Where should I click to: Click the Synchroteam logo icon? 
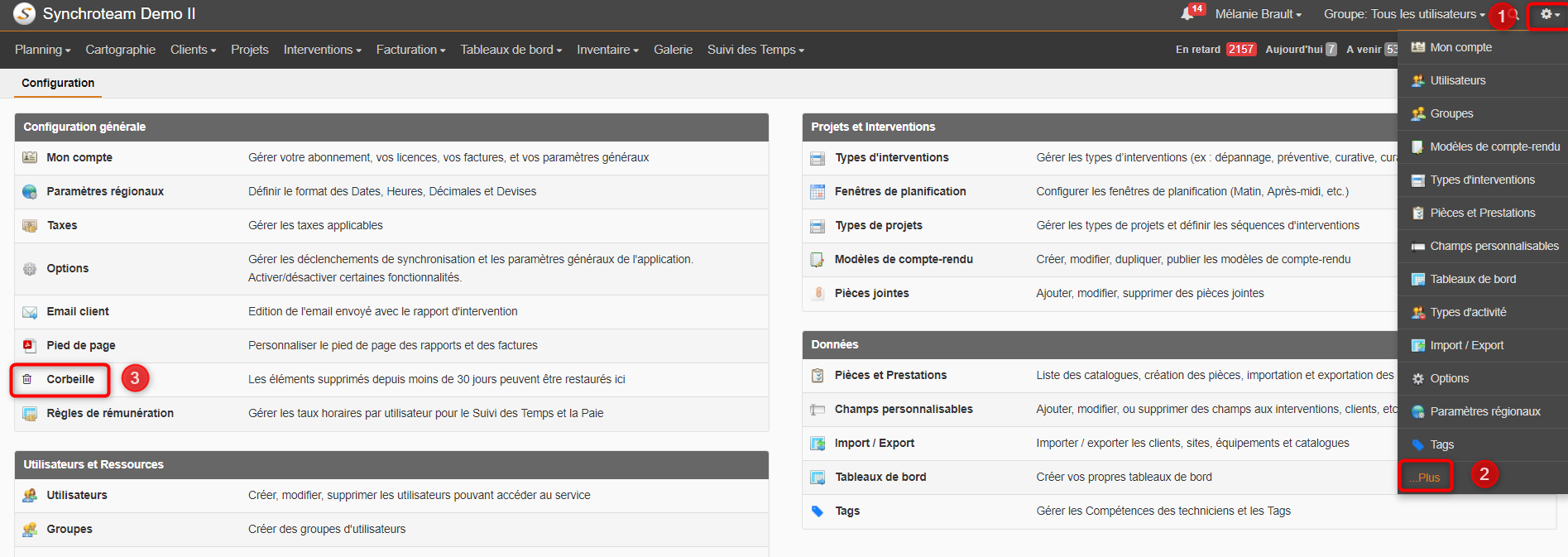(x=24, y=14)
